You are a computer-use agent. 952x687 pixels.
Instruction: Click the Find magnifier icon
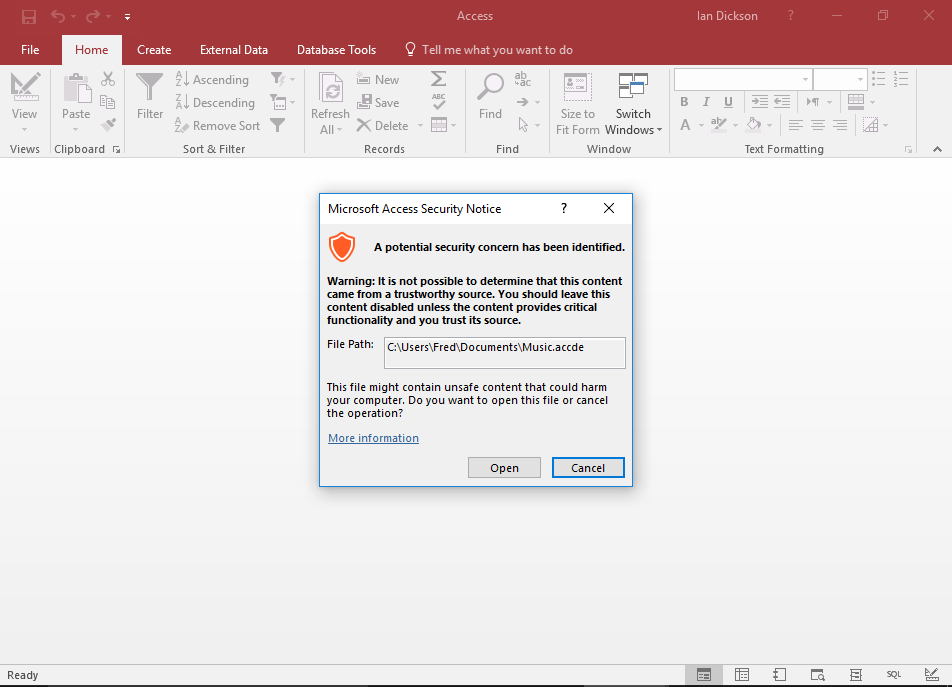coord(490,87)
